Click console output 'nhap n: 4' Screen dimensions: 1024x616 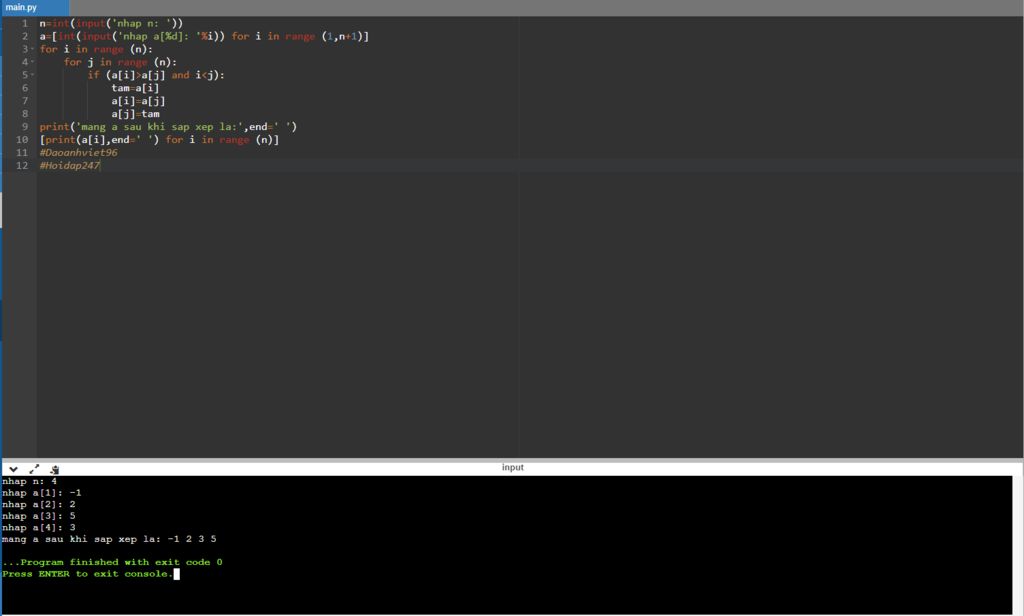pos(29,481)
